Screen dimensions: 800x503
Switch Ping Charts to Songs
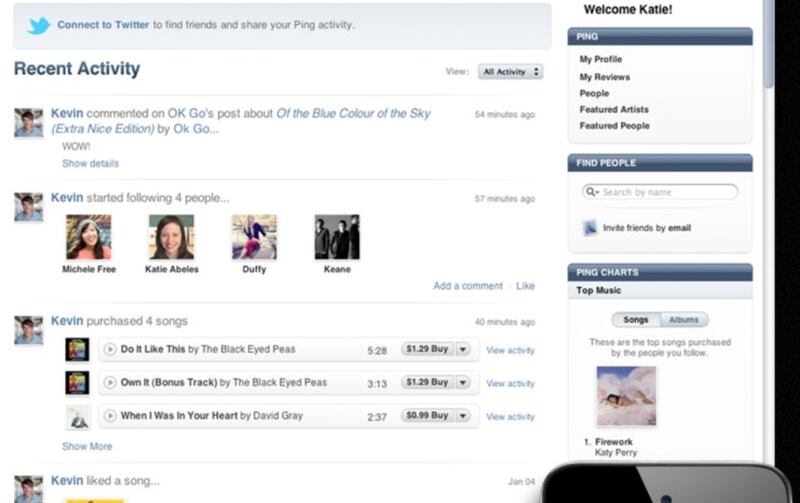pyautogui.click(x=636, y=320)
